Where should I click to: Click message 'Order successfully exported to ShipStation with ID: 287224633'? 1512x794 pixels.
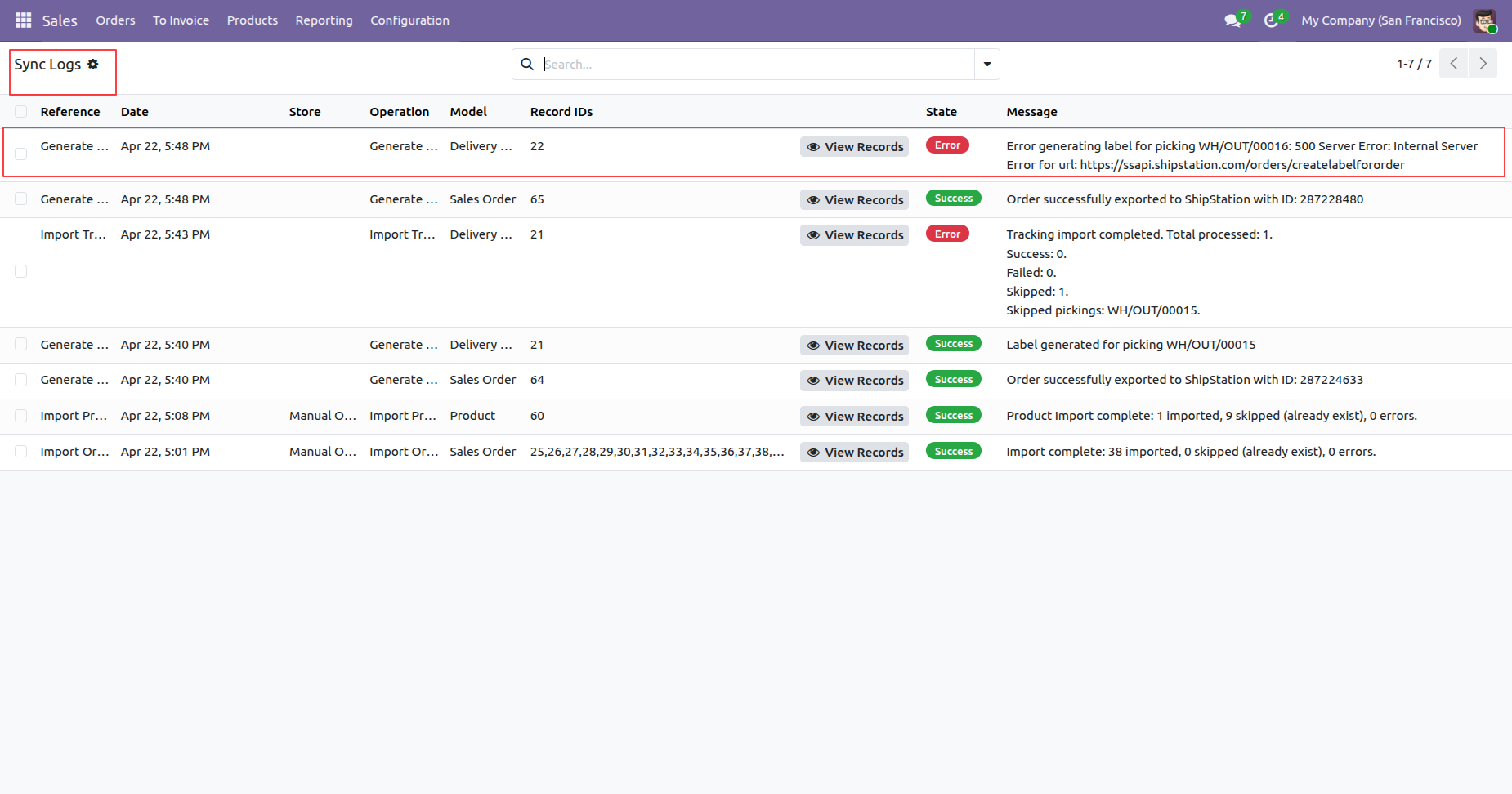[1185, 380]
